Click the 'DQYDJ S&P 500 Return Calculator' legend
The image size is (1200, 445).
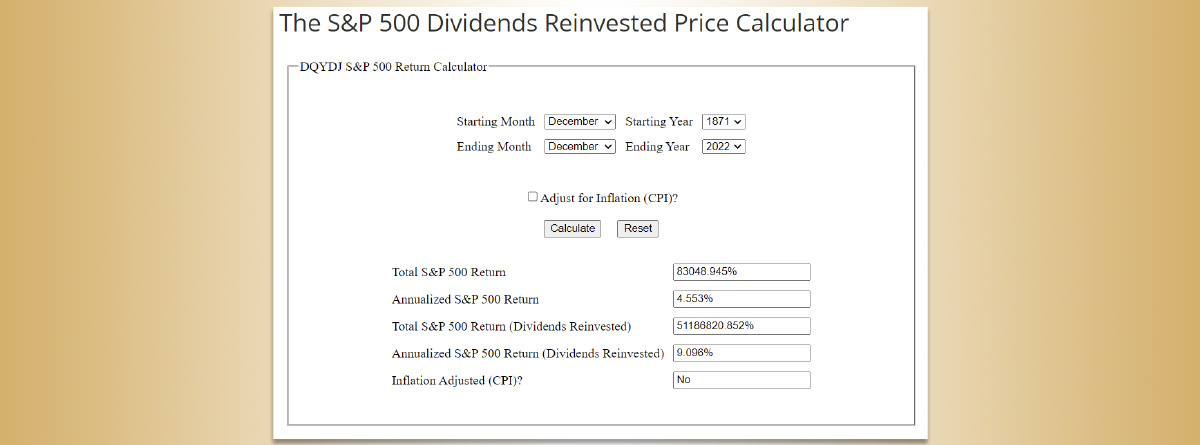[x=394, y=67]
